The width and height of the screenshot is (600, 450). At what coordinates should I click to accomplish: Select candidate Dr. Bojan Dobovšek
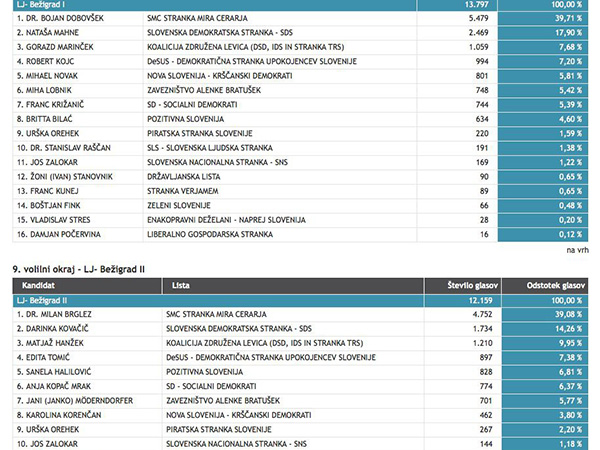click(x=60, y=18)
